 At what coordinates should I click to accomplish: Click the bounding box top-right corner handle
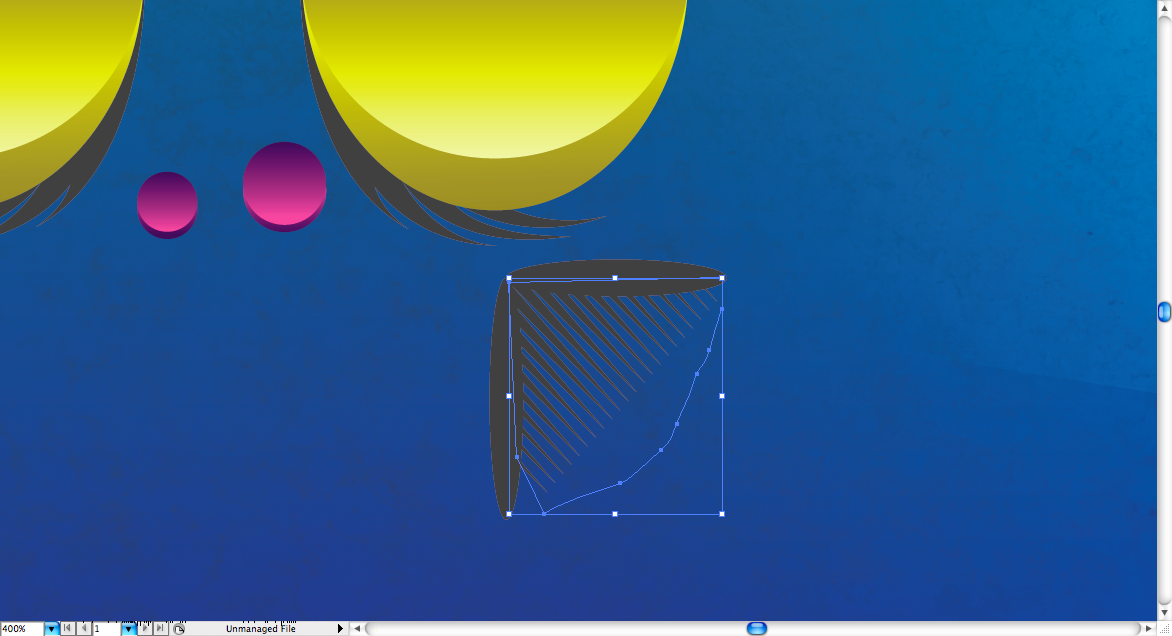point(722,278)
